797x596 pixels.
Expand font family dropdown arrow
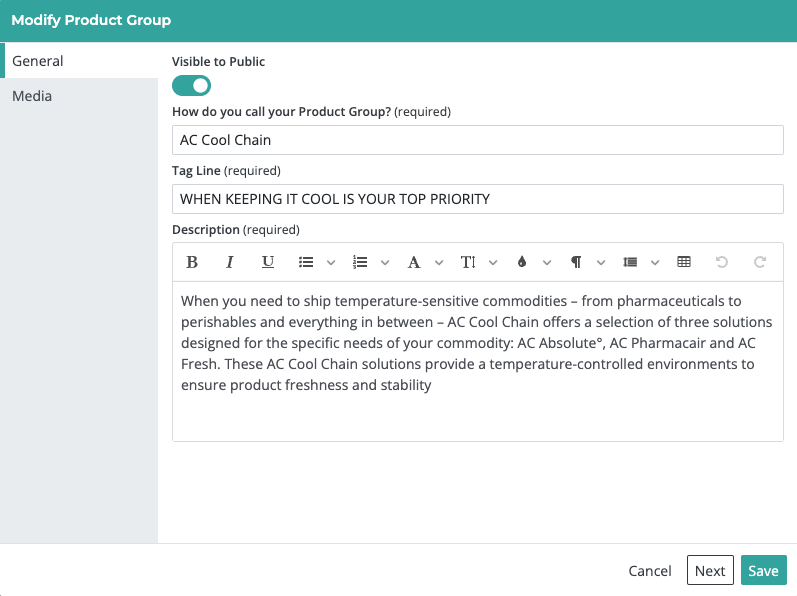439,263
